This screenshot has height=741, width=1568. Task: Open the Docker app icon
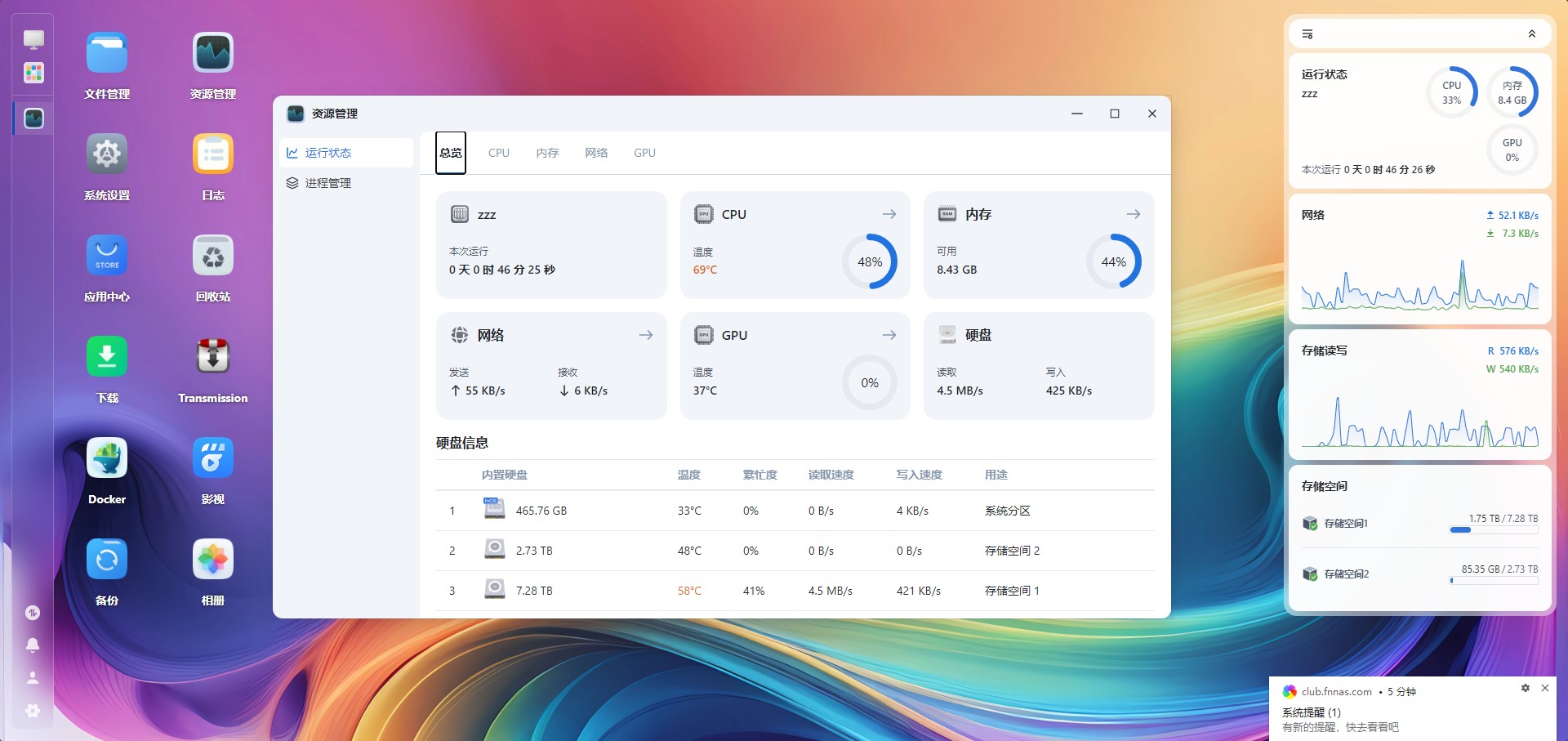point(107,458)
